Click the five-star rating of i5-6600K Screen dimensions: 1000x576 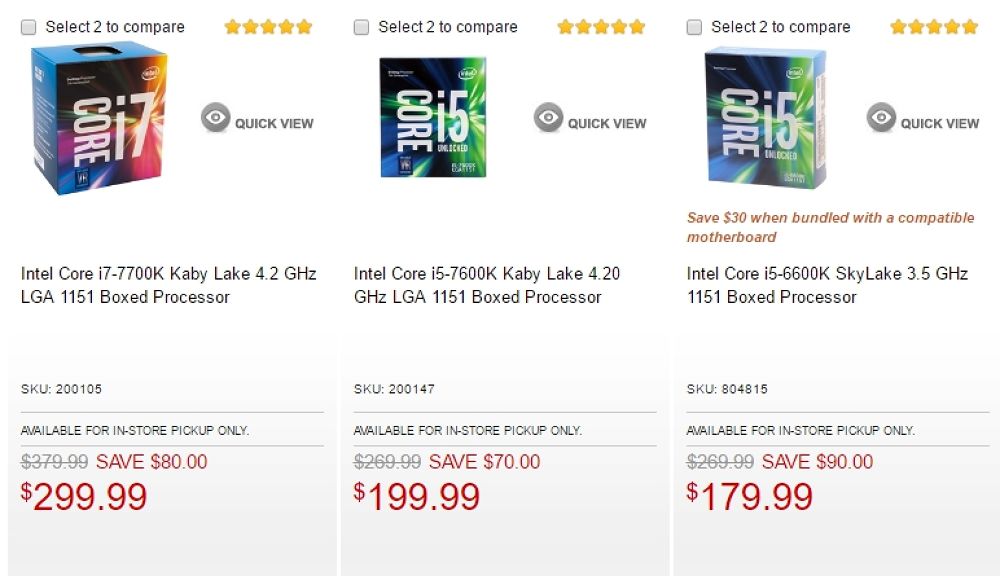click(x=934, y=27)
